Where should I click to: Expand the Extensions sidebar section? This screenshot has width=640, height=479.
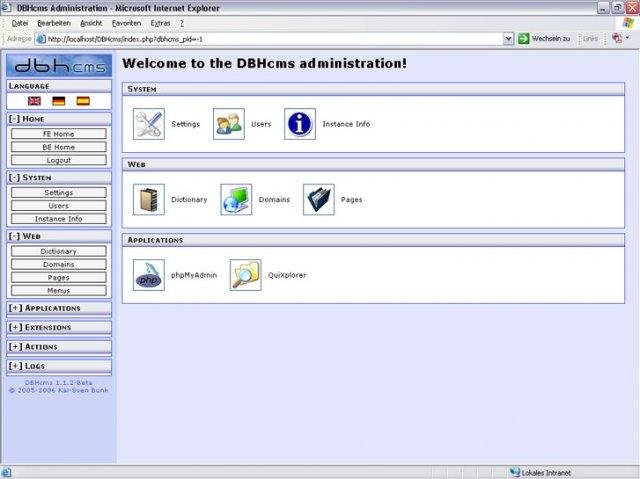click(15, 327)
